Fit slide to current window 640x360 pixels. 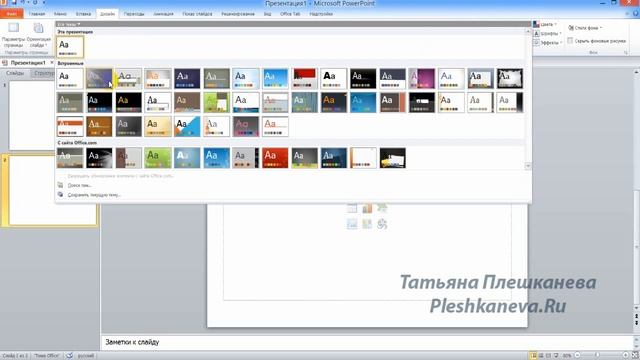pyautogui.click(x=636, y=356)
